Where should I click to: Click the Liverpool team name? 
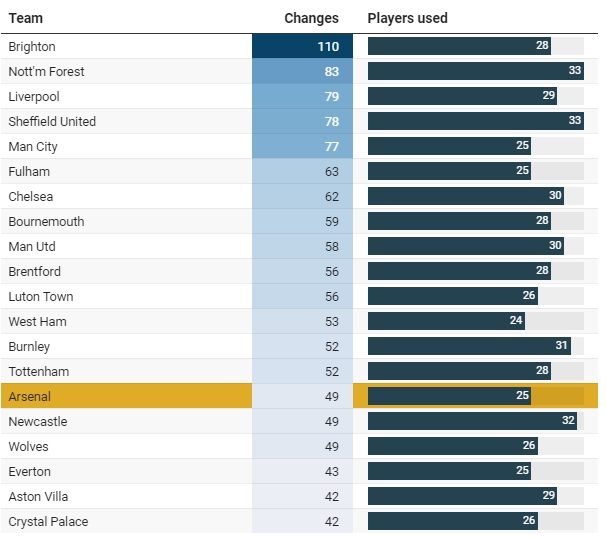coord(34,96)
